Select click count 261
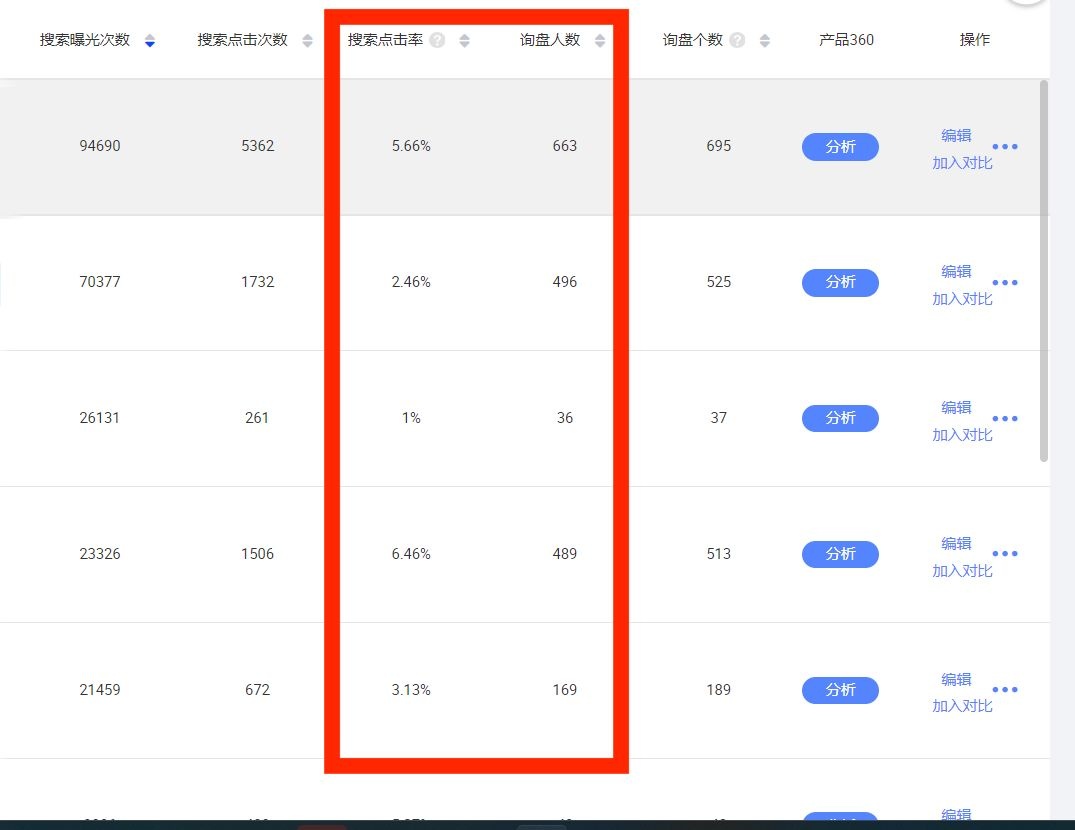The image size is (1075, 830). coord(257,418)
